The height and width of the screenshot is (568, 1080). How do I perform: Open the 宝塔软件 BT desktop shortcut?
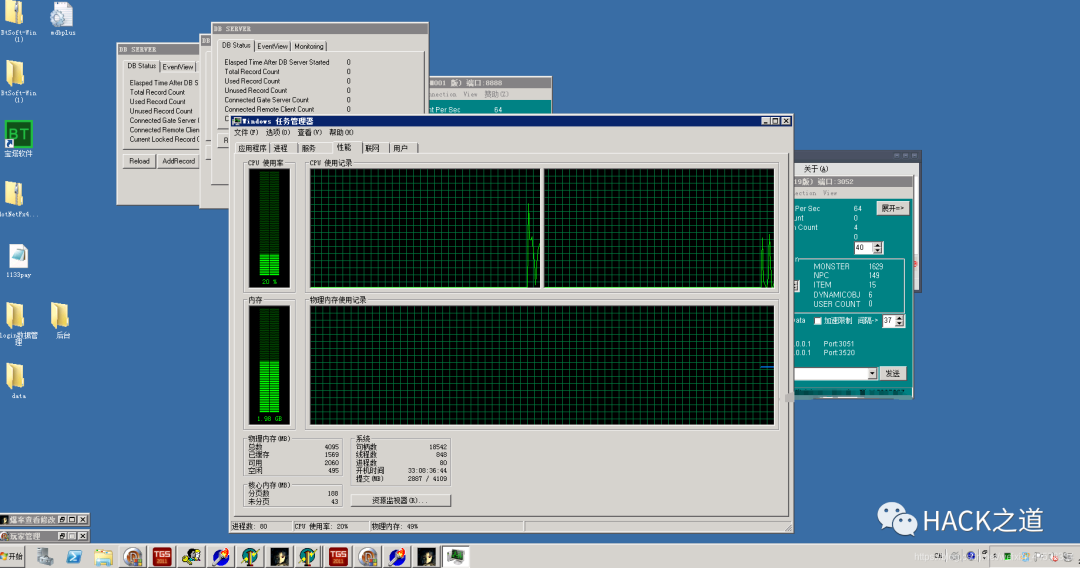click(19, 139)
